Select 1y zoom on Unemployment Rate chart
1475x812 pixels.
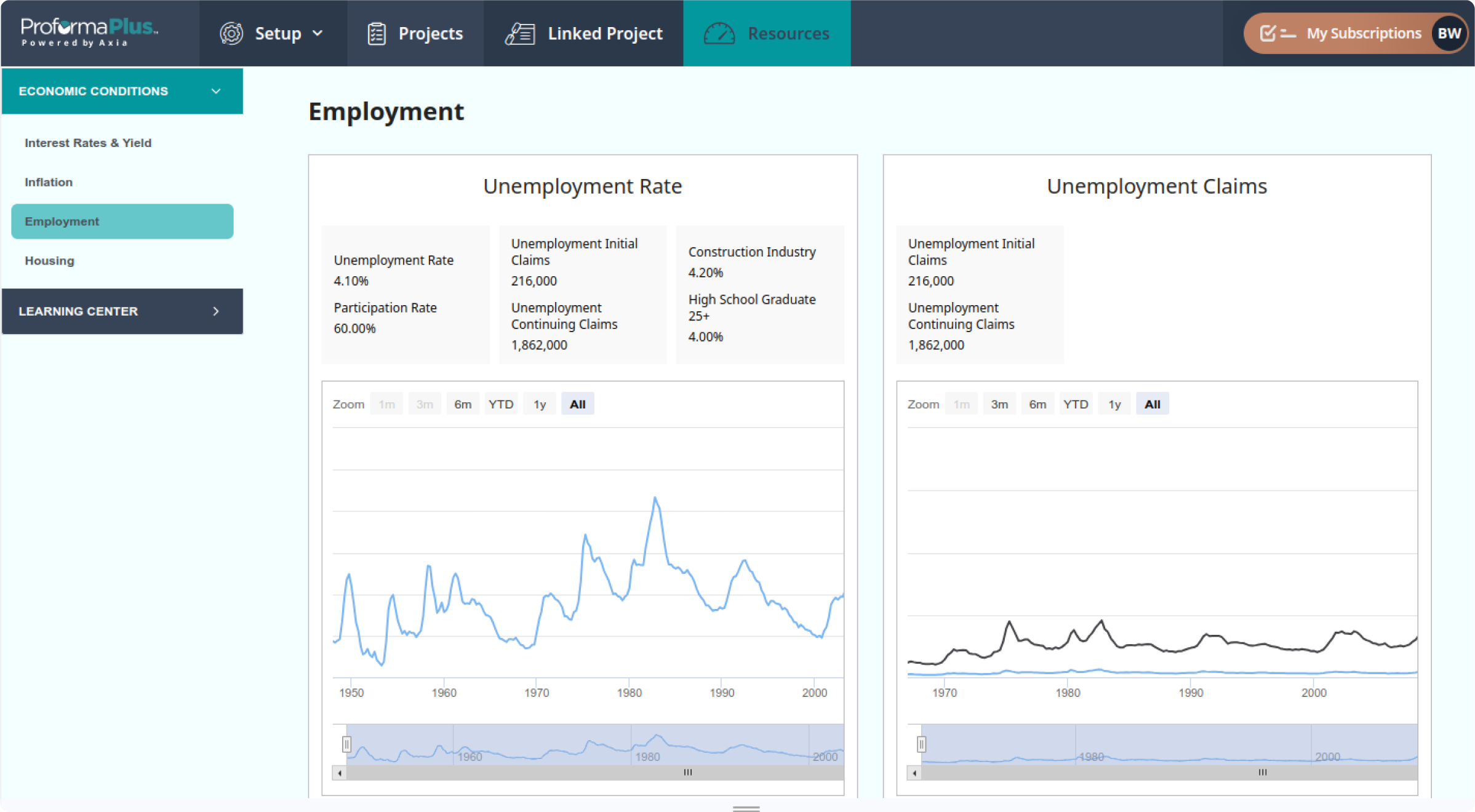click(x=539, y=404)
